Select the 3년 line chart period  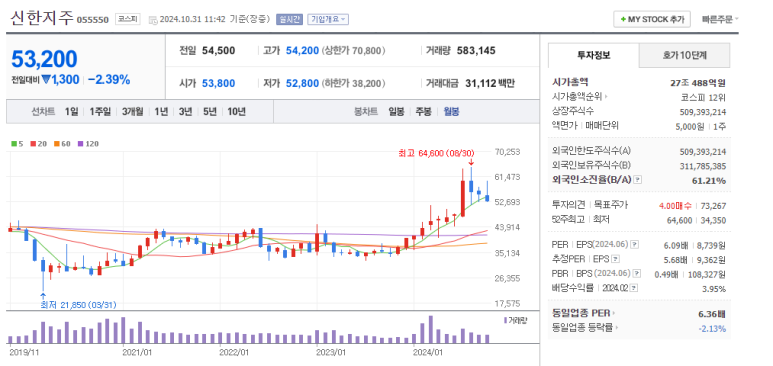click(x=185, y=111)
